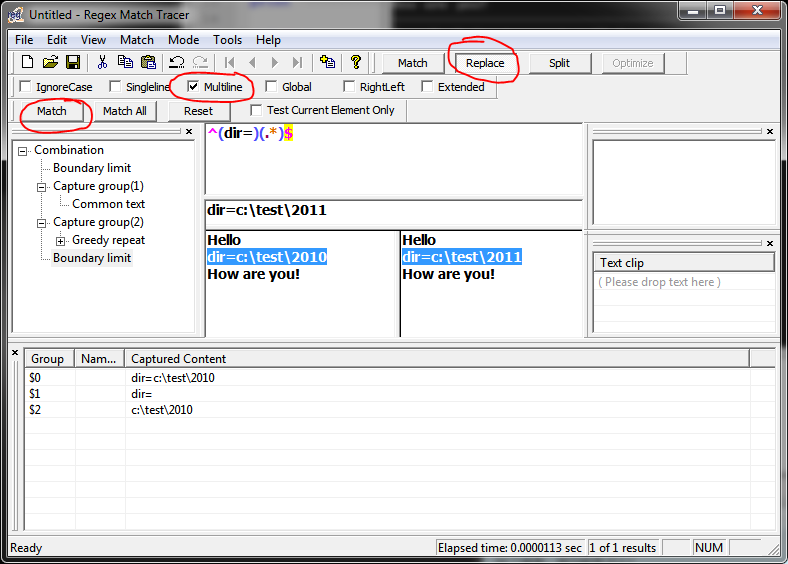Select the $2 captured row c:\test\2010
The height and width of the screenshot is (564, 788).
[x=400, y=410]
